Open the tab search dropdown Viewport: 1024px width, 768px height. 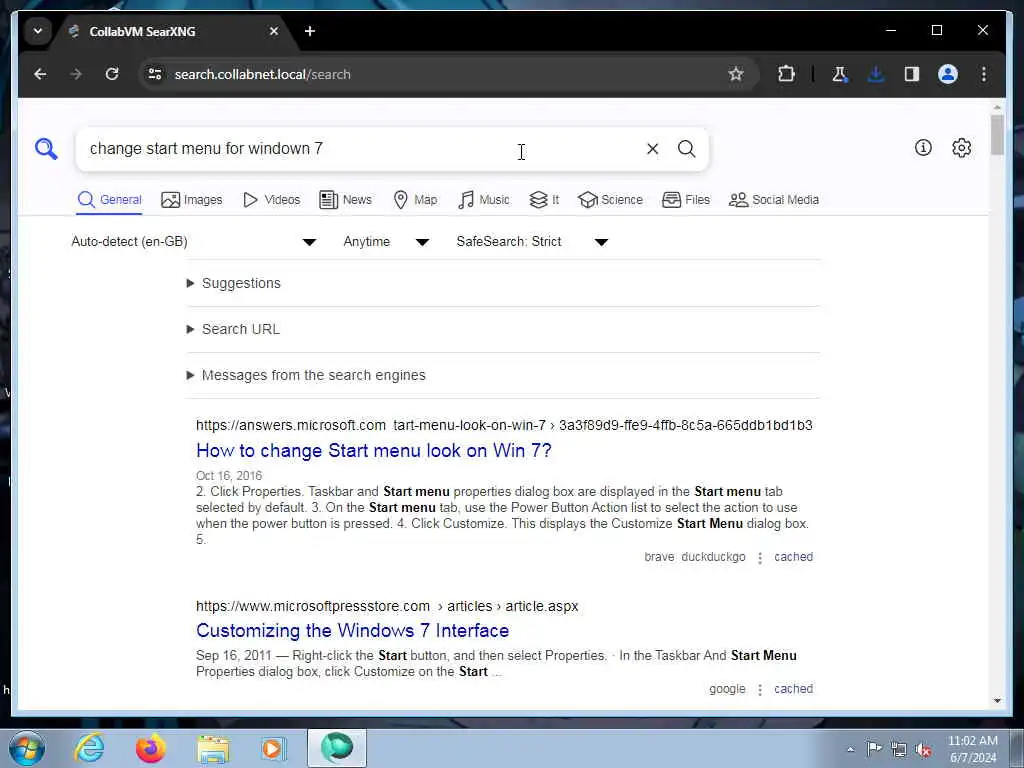[38, 31]
